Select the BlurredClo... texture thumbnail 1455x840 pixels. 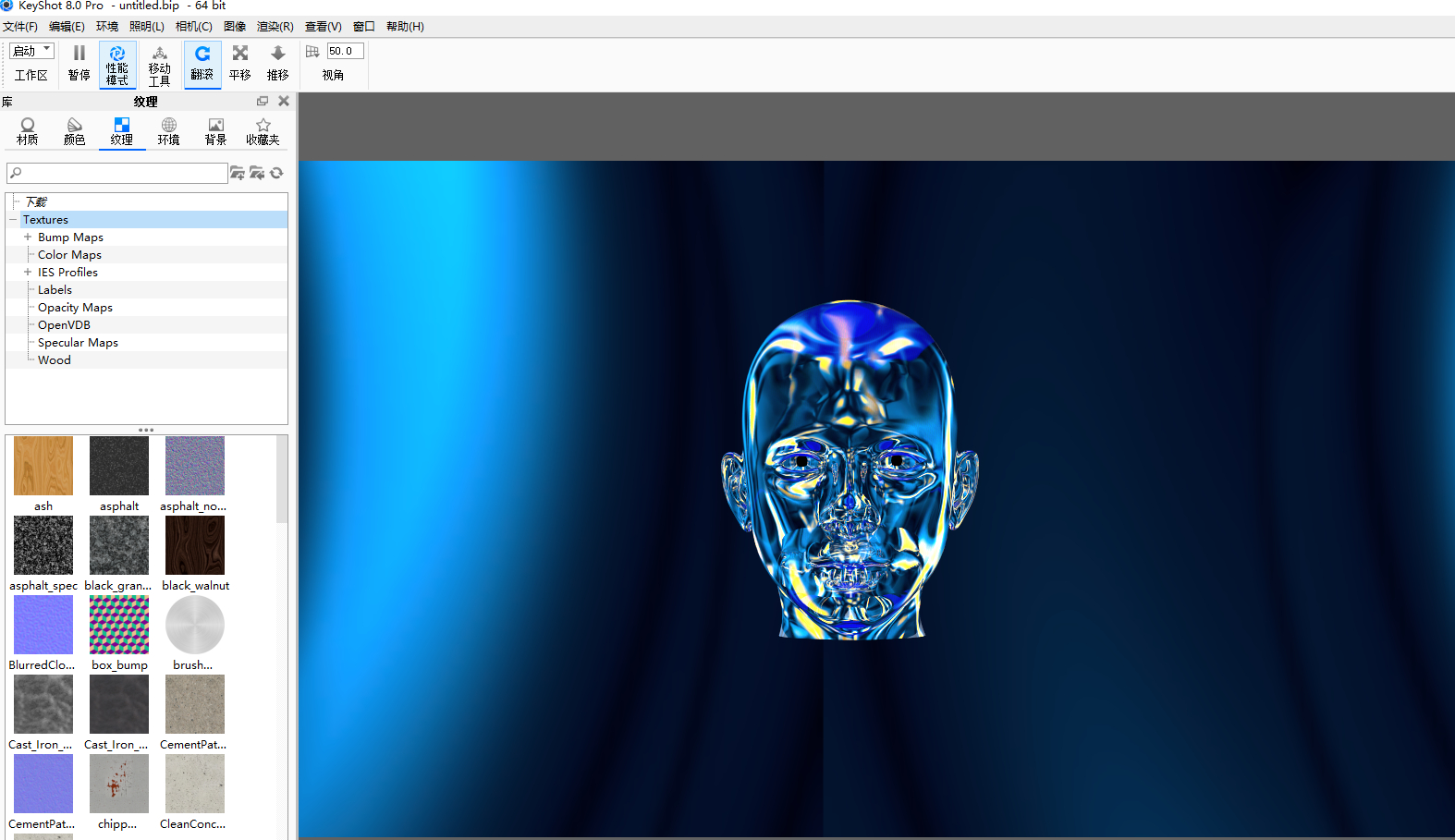point(43,625)
